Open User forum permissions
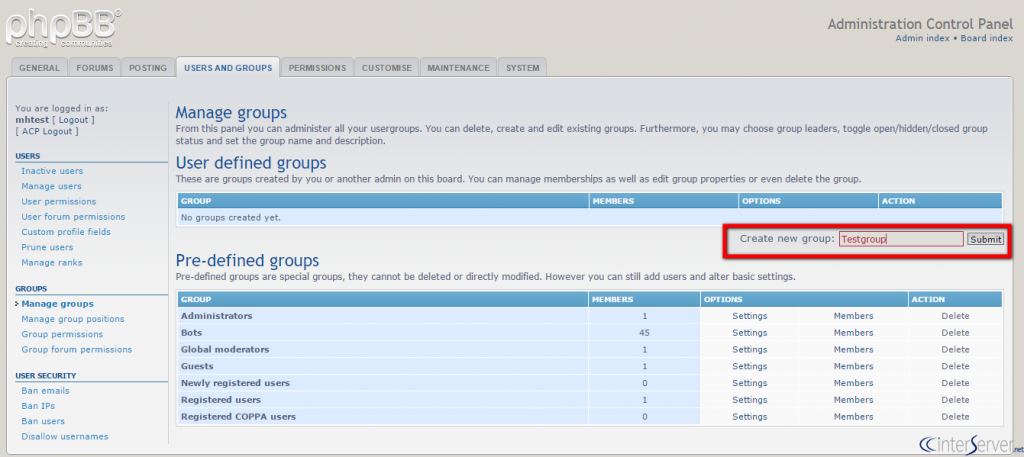Image resolution: width=1024 pixels, height=457 pixels. 73,217
